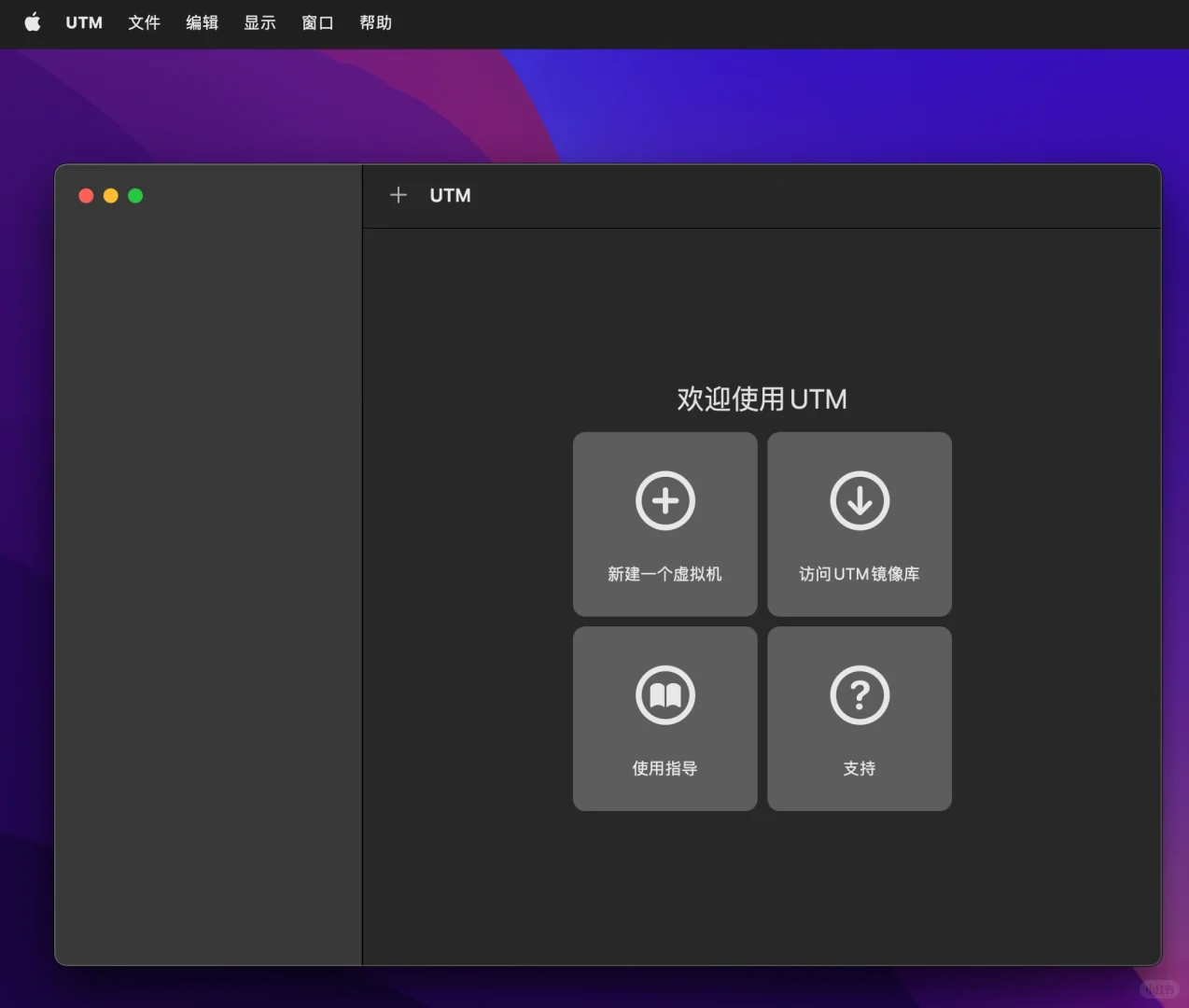Click the question mark icon above 支持
The width and height of the screenshot is (1189, 1008).
point(859,694)
